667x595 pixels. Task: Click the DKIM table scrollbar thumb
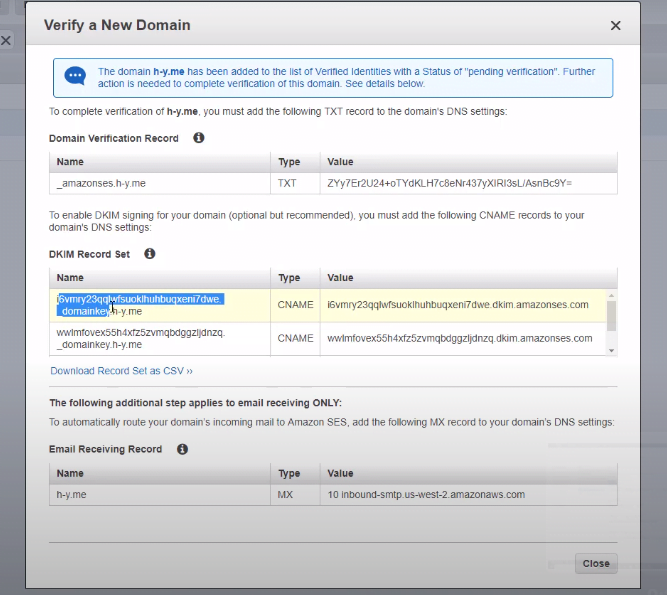(611, 312)
